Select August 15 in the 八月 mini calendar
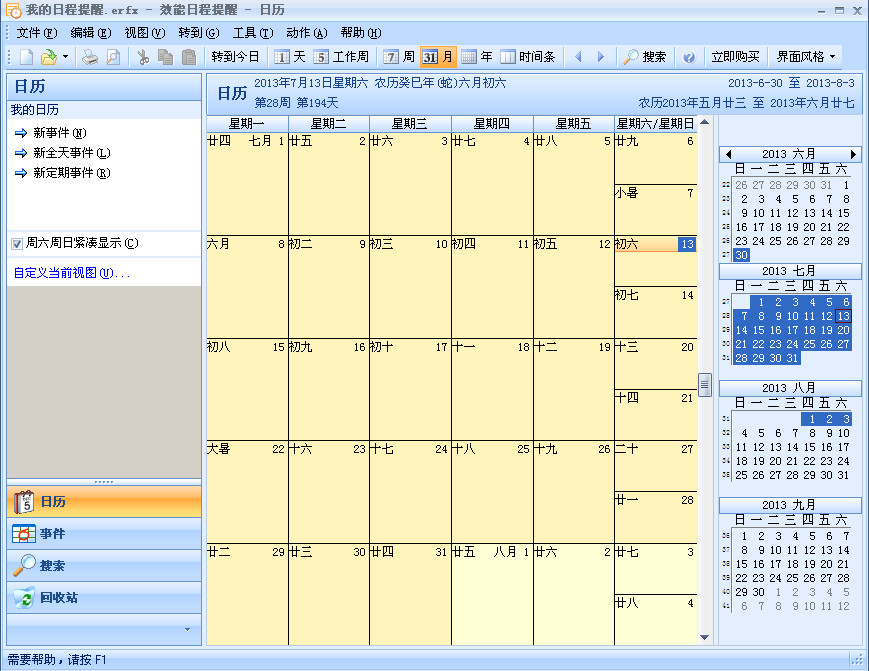869x671 pixels. coord(809,447)
